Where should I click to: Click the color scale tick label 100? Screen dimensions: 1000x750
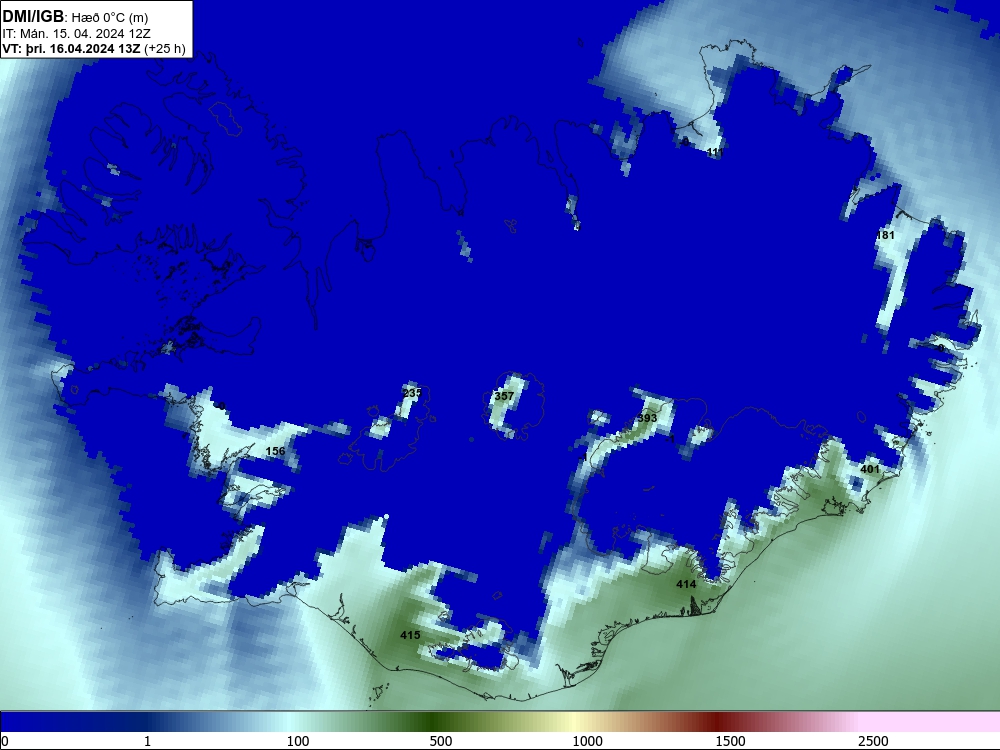pyautogui.click(x=298, y=741)
